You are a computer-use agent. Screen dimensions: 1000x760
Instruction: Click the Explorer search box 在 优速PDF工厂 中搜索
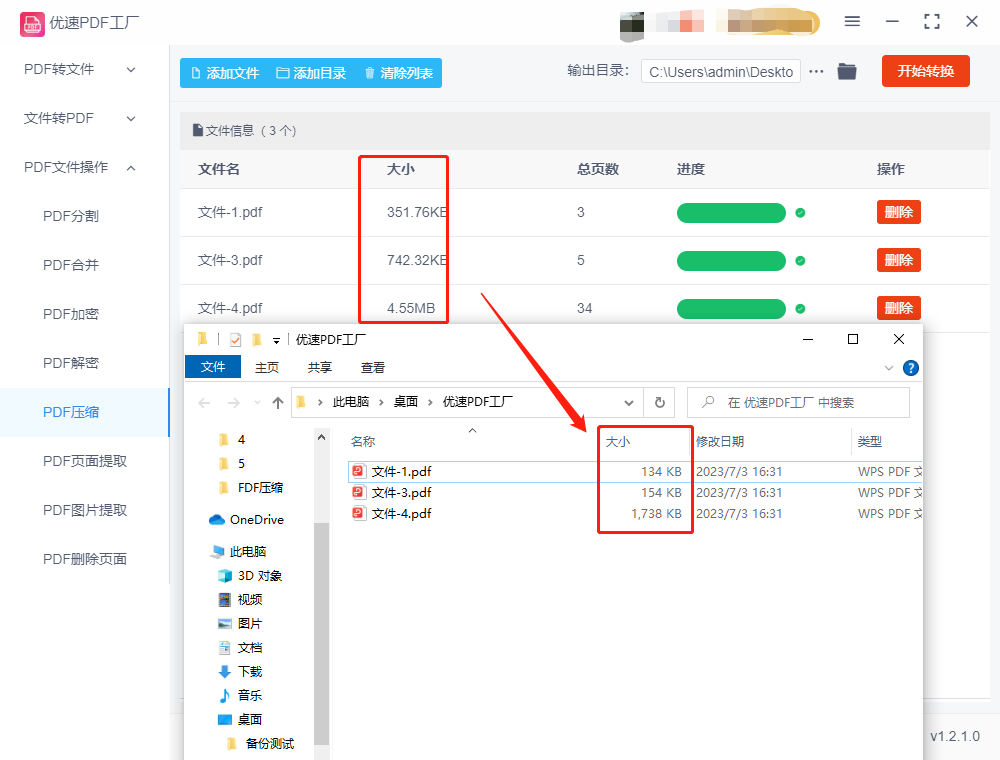pyautogui.click(x=798, y=402)
